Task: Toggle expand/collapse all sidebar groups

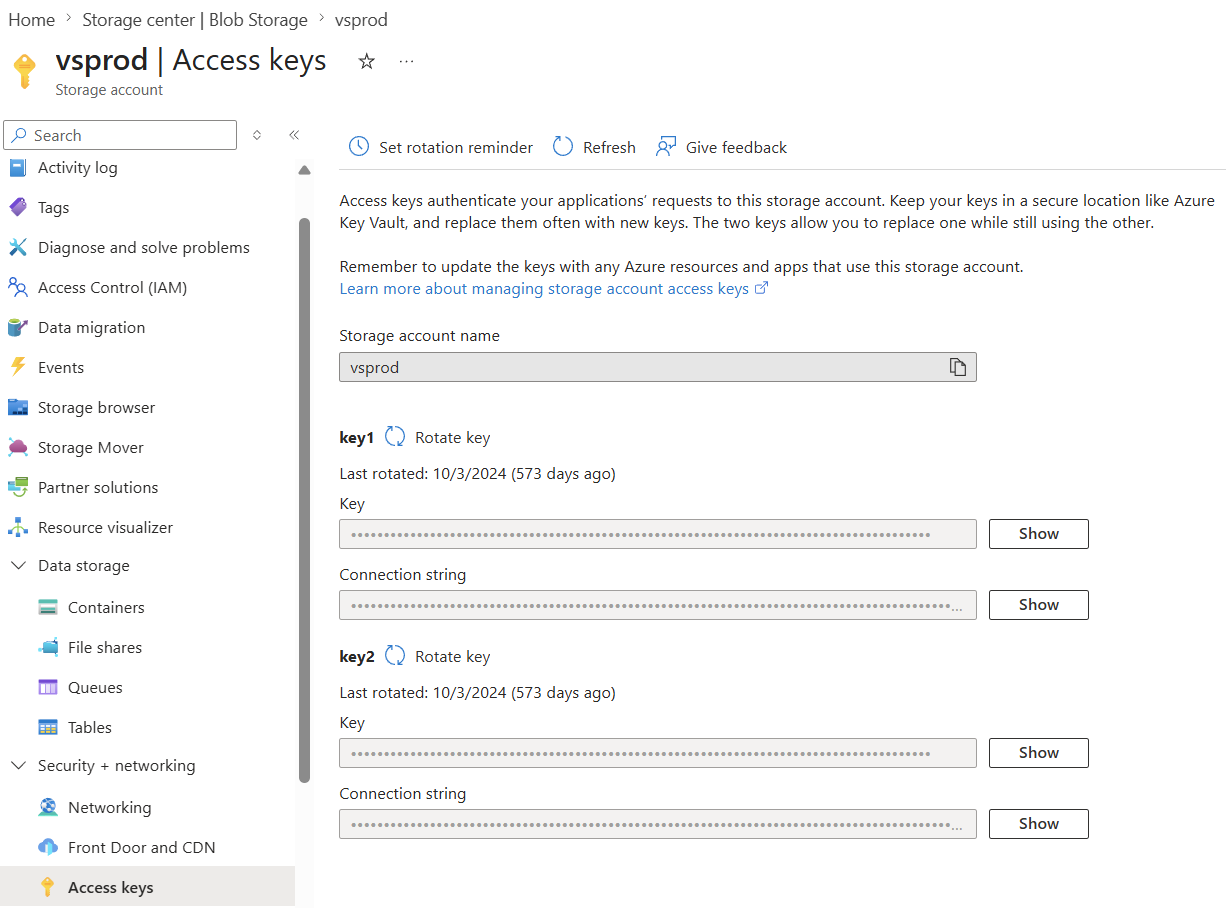Action: coord(257,135)
